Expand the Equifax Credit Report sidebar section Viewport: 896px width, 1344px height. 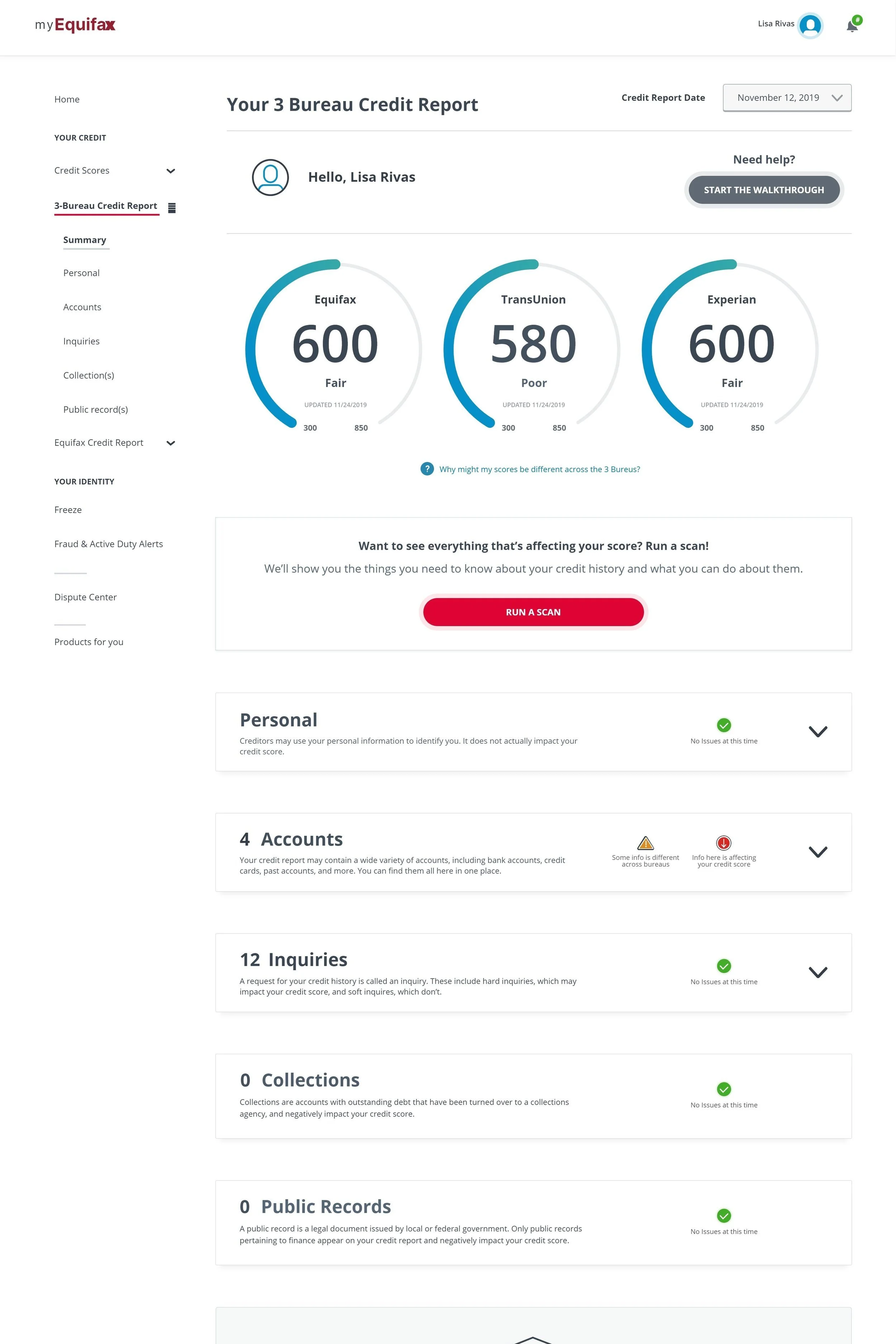click(x=170, y=443)
